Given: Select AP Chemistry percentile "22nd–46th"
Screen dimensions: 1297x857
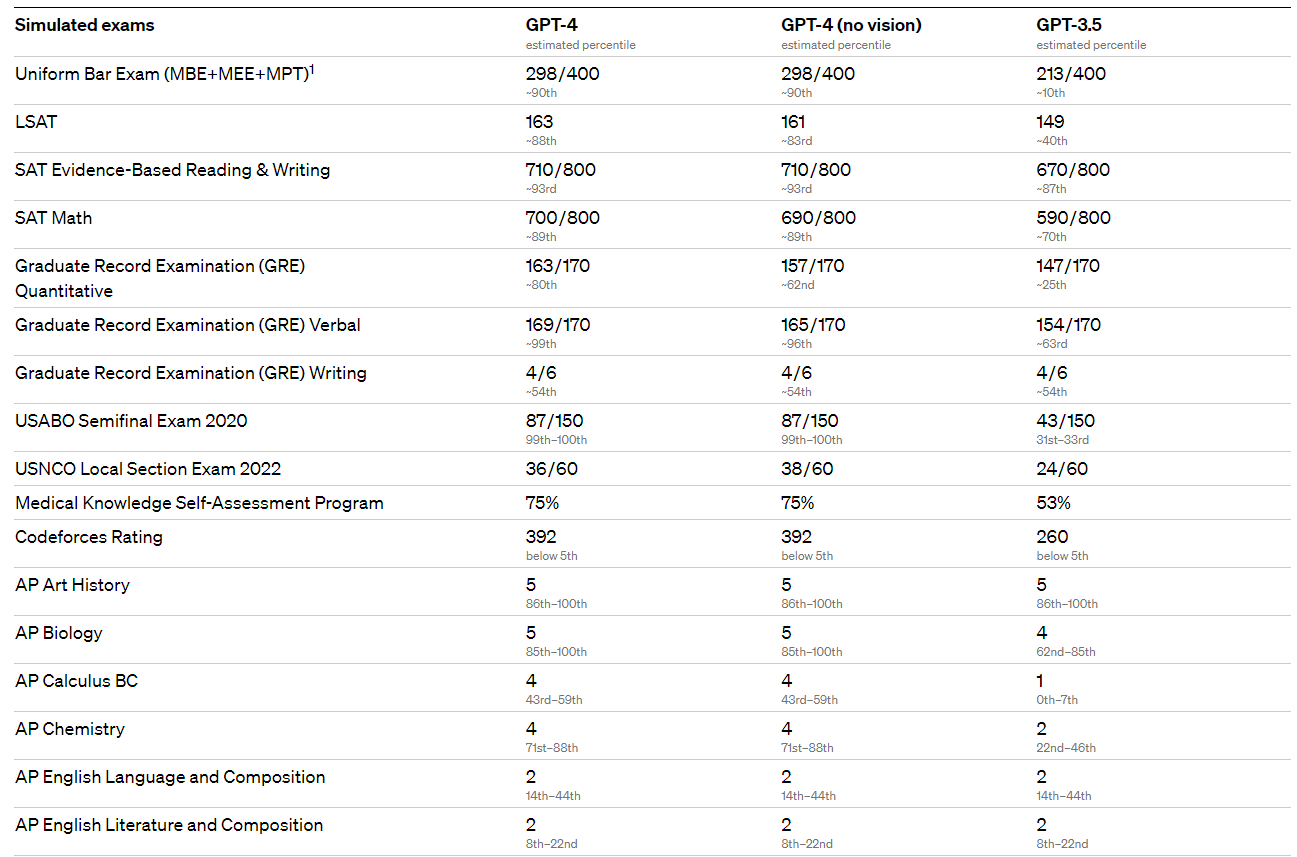Looking at the screenshot, I should (1066, 748).
